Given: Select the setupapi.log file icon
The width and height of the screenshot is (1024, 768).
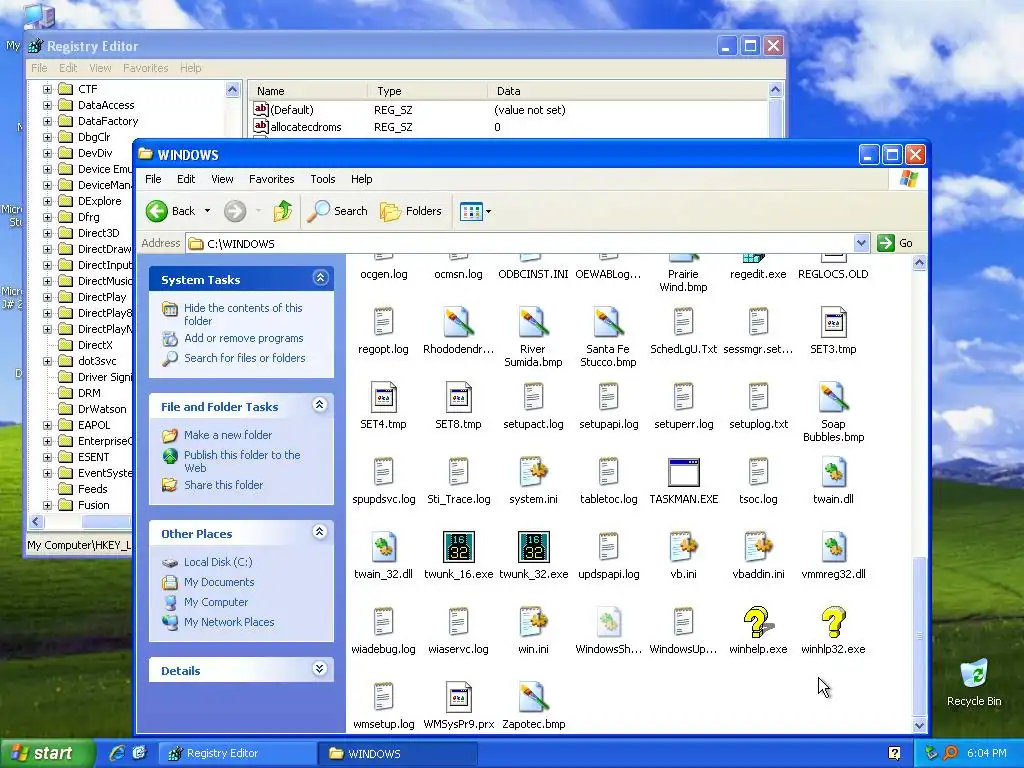Looking at the screenshot, I should (x=608, y=397).
